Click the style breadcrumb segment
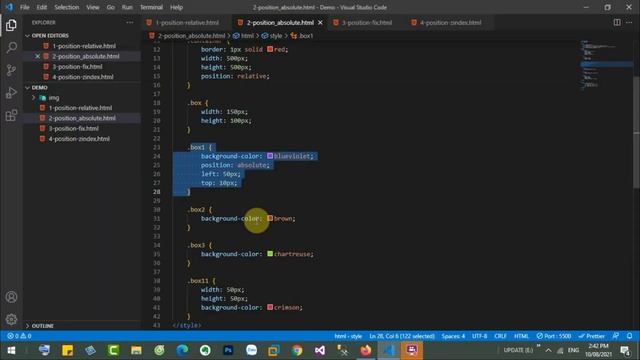The image size is (640, 360). pyautogui.click(x=272, y=36)
